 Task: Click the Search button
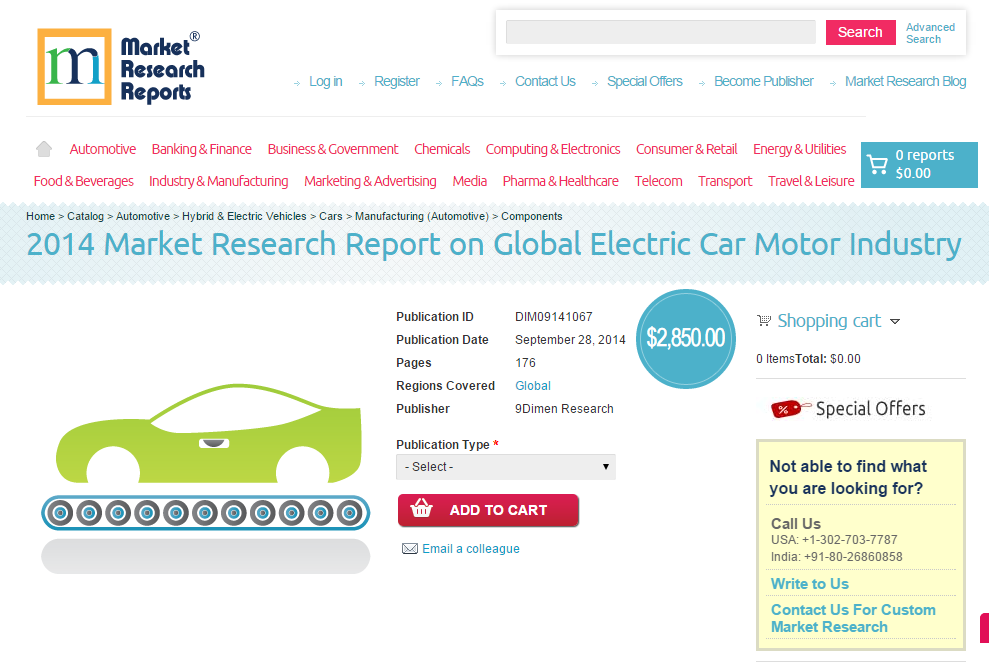(860, 32)
